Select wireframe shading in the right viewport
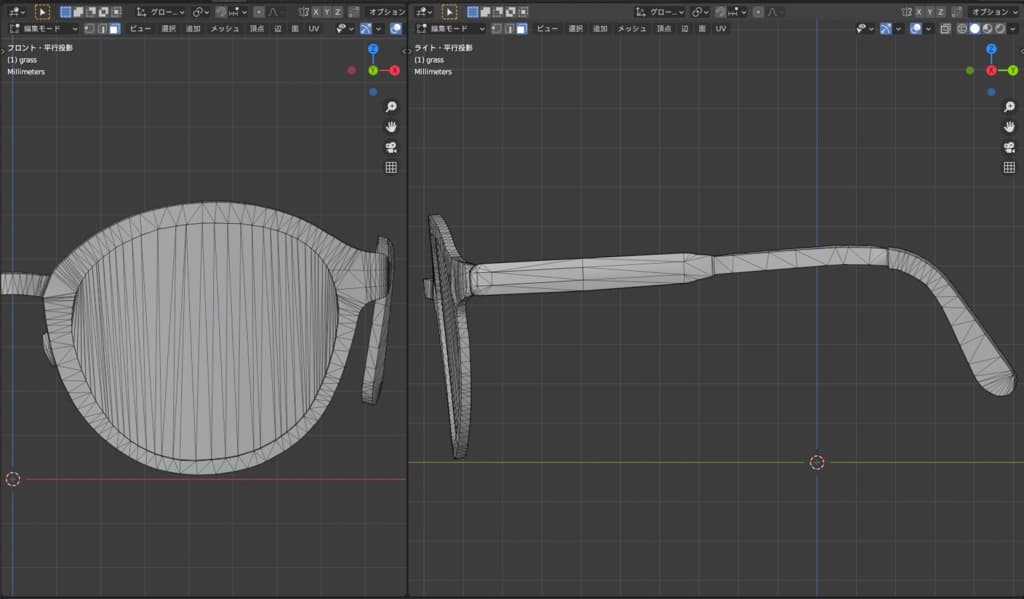 (x=961, y=29)
